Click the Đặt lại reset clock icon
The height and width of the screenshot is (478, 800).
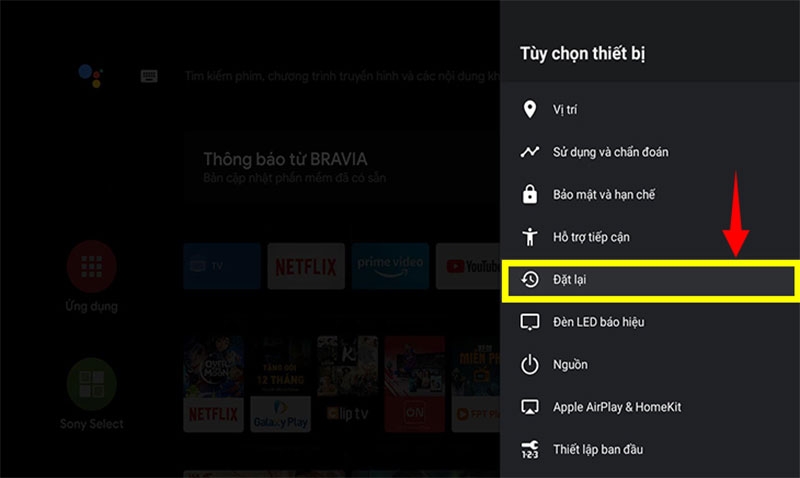point(530,279)
